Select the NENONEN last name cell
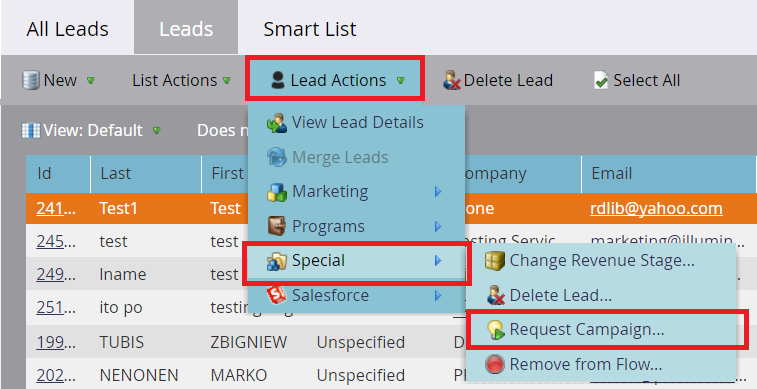 point(139,375)
